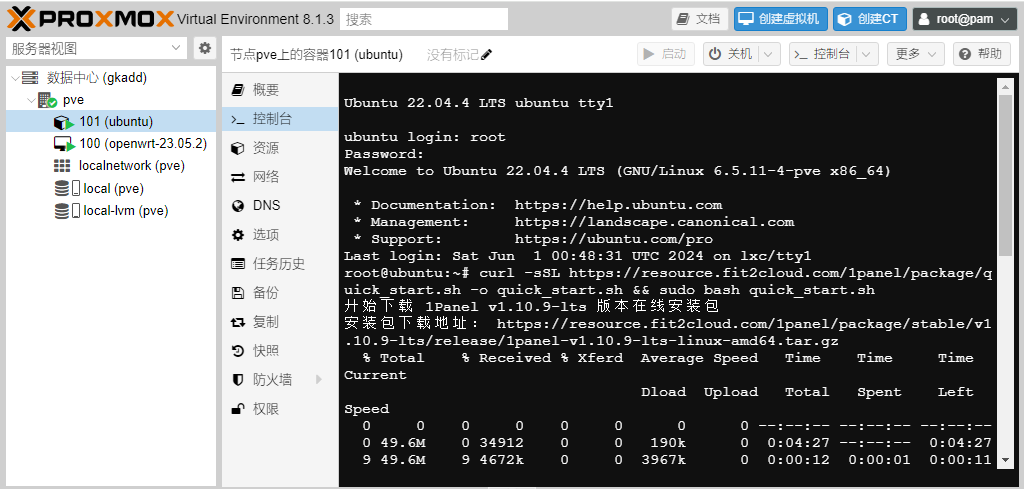The image size is (1024, 489).
Task: Click the disabled 启动 start button
Action: (666, 54)
